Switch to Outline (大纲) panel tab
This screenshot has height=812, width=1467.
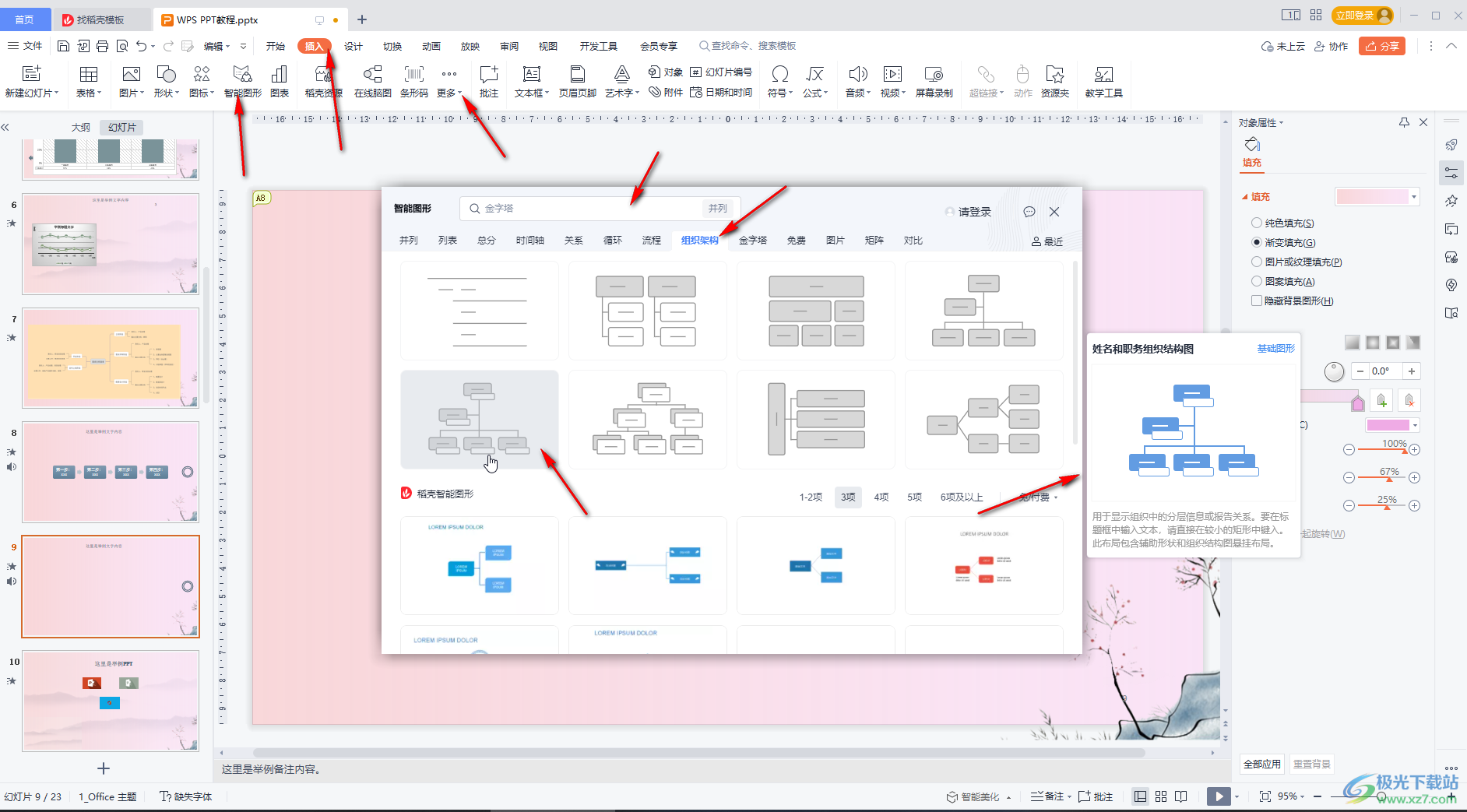[81, 127]
